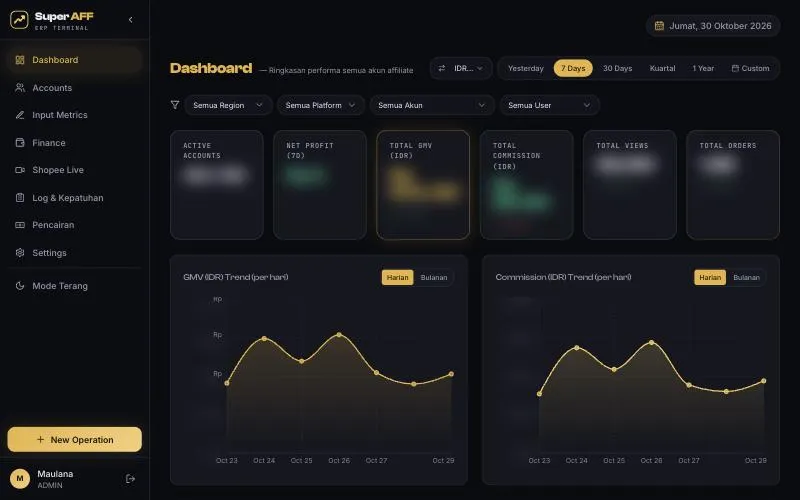Switch Commission trend chart to Bulanan
This screenshot has height=500, width=800.
(746, 278)
